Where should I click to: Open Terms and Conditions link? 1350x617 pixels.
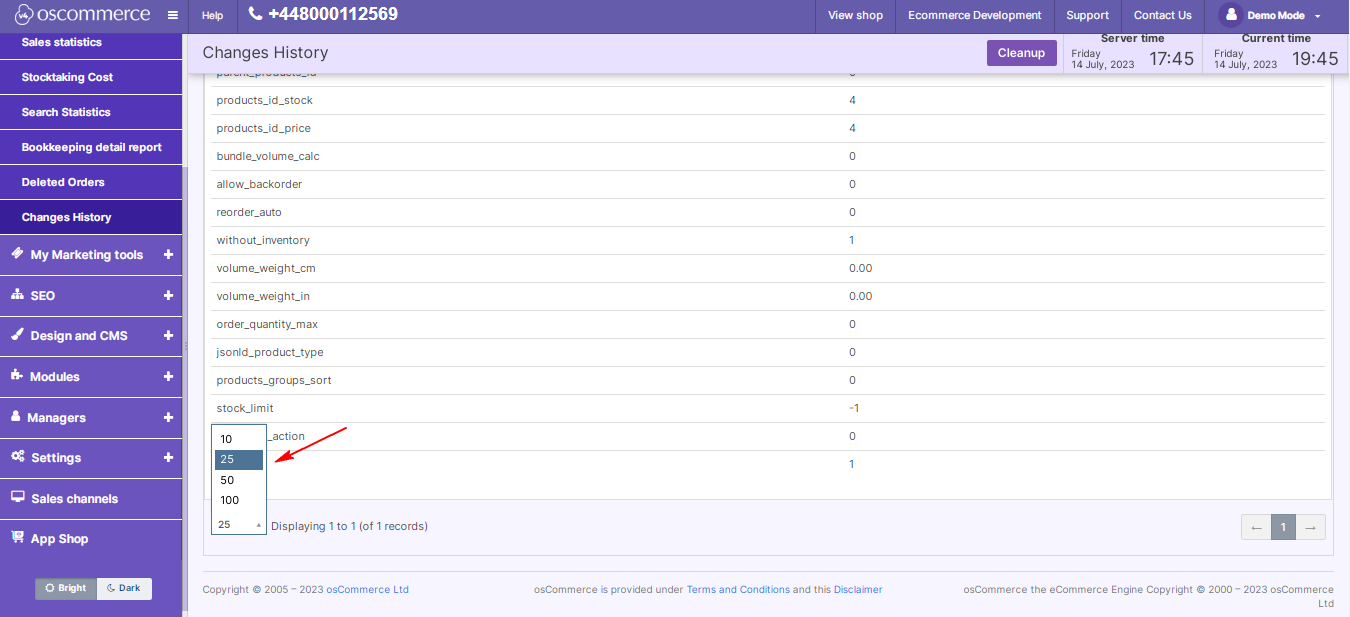tap(738, 590)
